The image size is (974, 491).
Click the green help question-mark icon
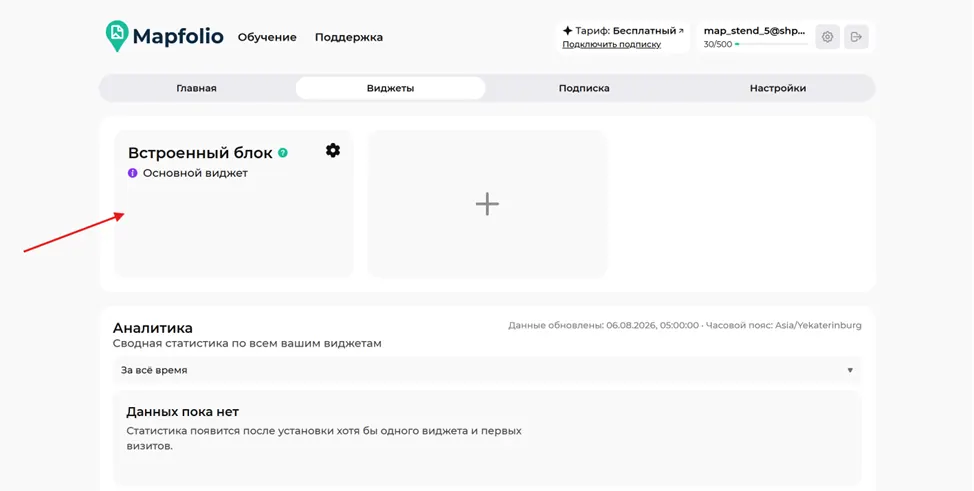click(x=283, y=153)
